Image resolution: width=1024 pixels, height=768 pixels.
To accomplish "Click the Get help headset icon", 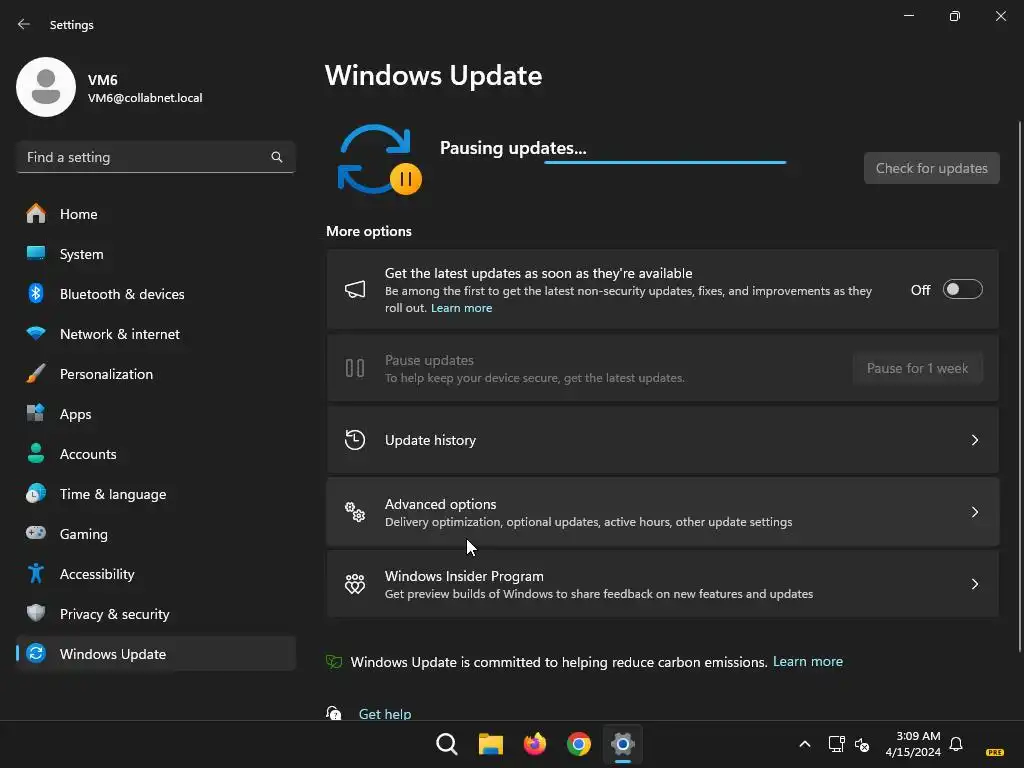I will 334,713.
